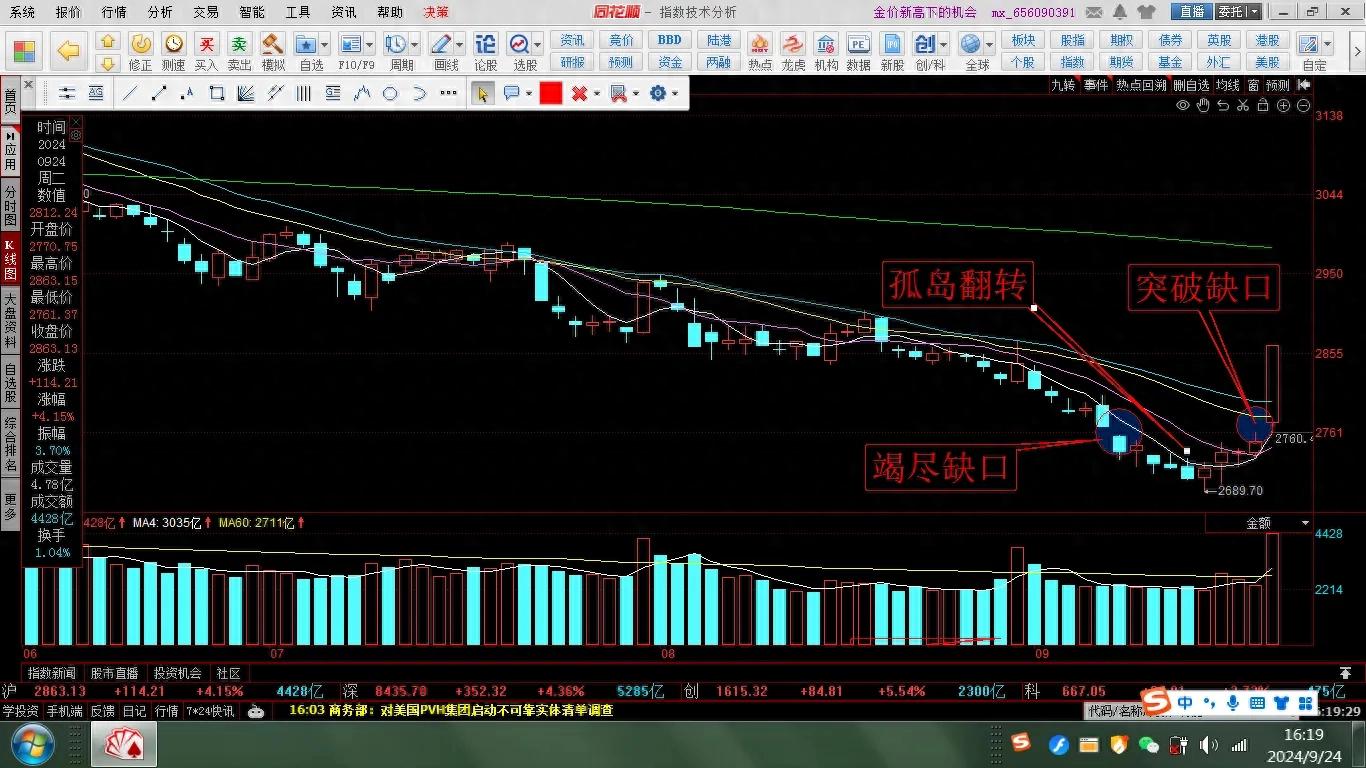1366x768 pixels.
Task: Open the 模拟 simulated trading gavel icon
Action: (x=272, y=52)
